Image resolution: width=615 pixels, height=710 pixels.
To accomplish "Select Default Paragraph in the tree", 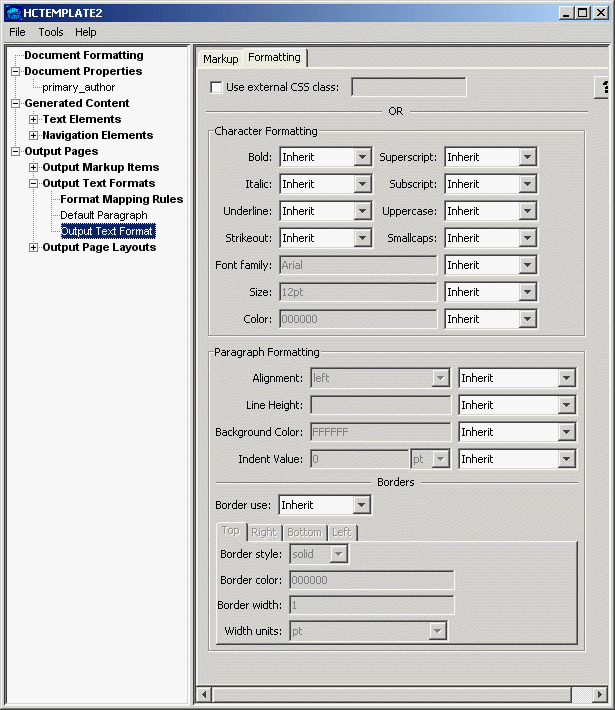I will (103, 216).
